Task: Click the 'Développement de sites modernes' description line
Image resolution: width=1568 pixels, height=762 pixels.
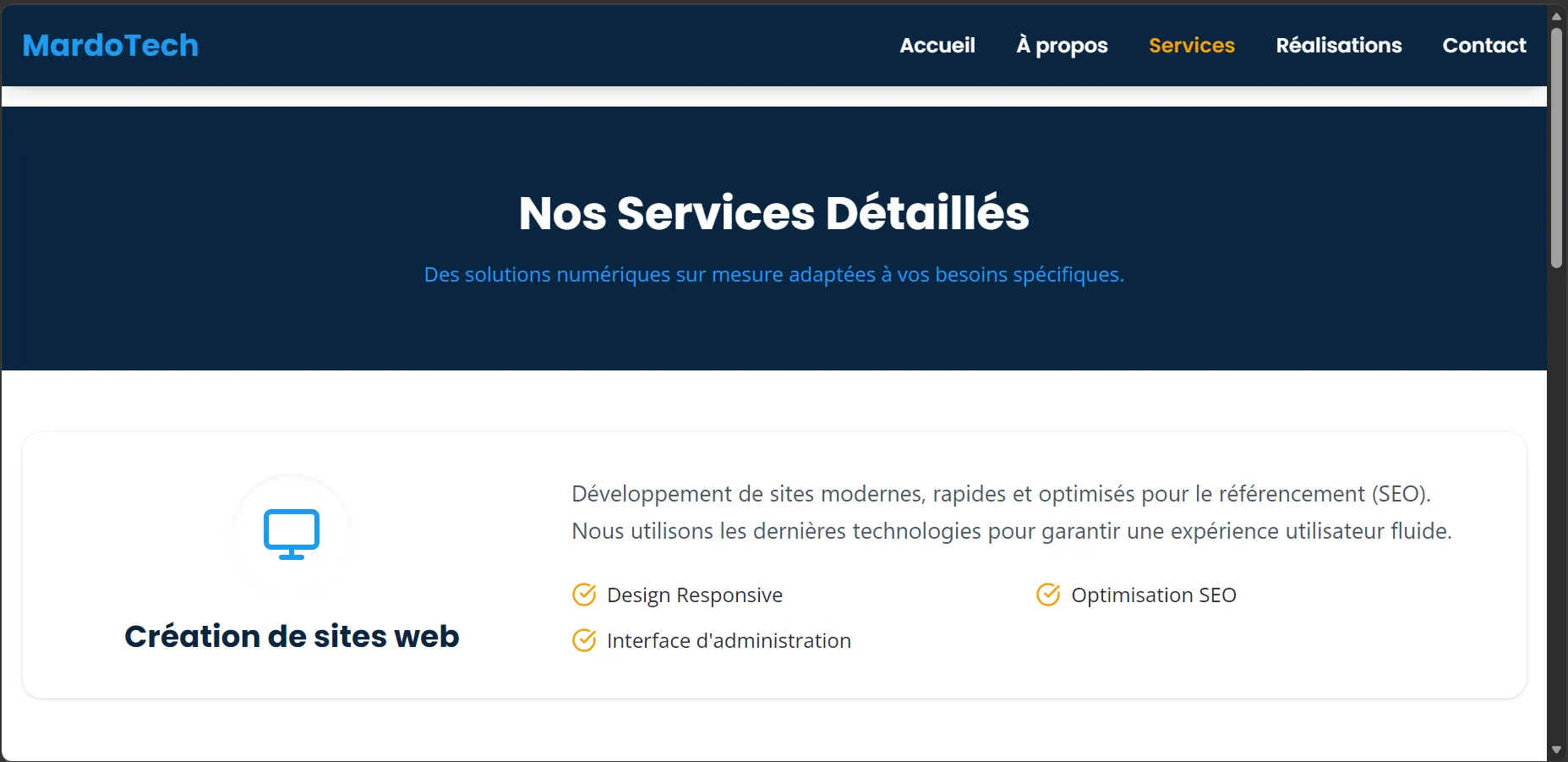Action: click(1002, 494)
